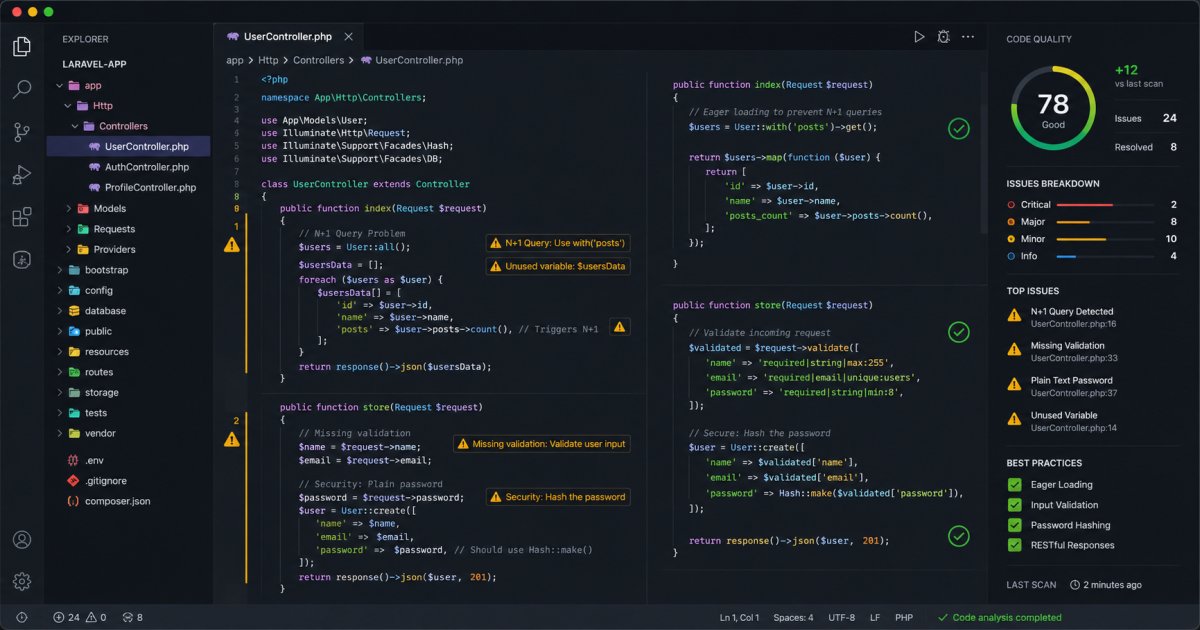This screenshot has height=630, width=1200.
Task: Toggle the RESTful Responses checkbox
Action: click(x=1015, y=545)
